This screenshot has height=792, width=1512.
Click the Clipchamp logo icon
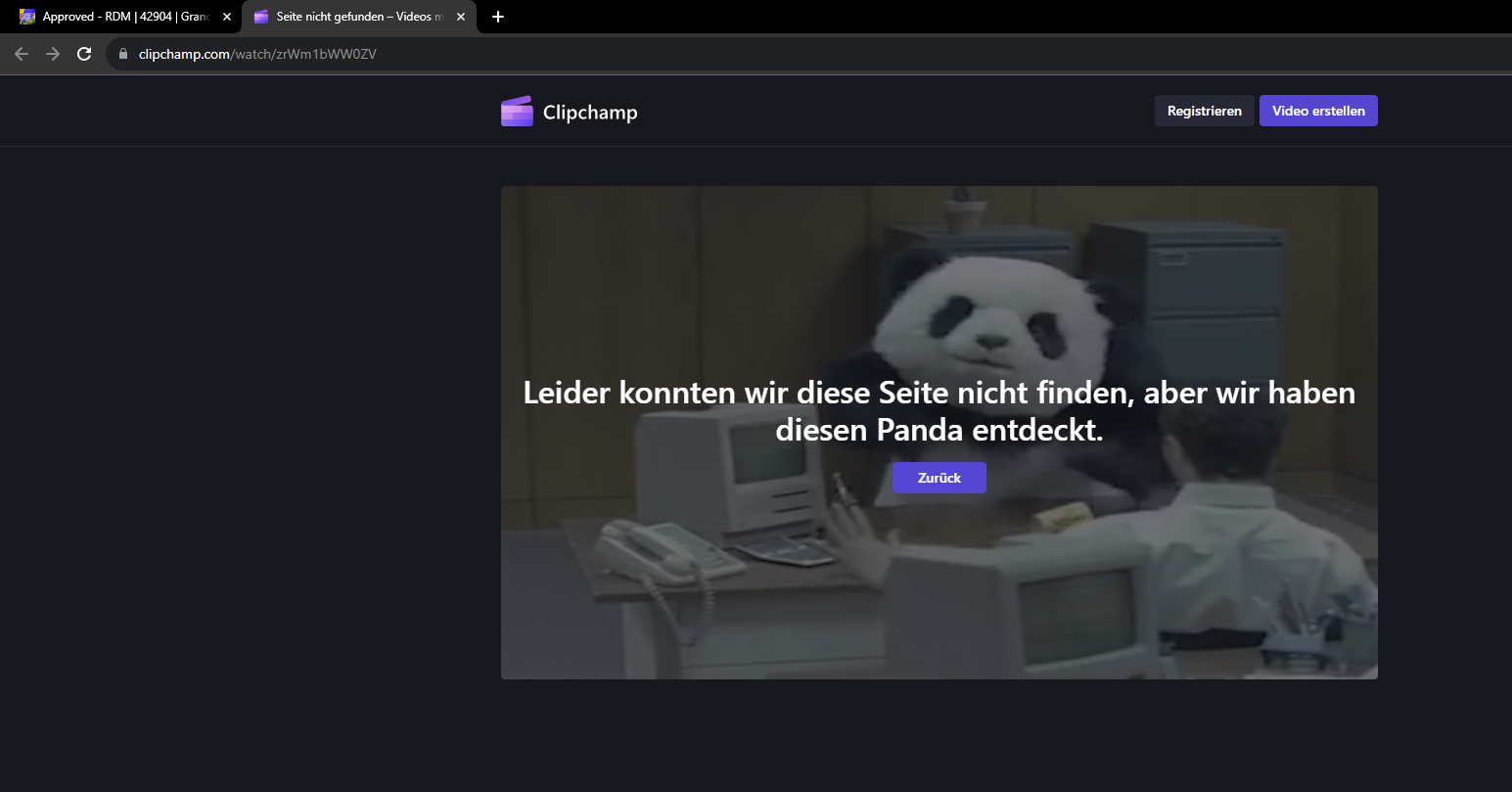point(517,112)
